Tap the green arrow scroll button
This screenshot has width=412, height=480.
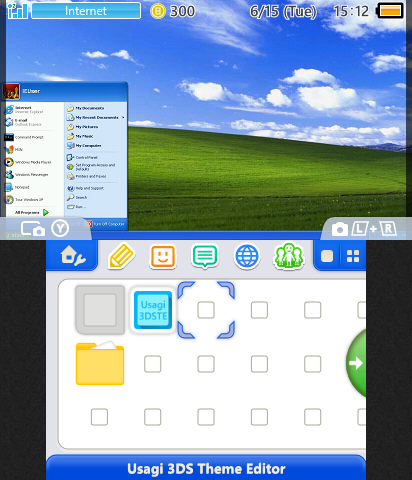pyautogui.click(x=356, y=363)
